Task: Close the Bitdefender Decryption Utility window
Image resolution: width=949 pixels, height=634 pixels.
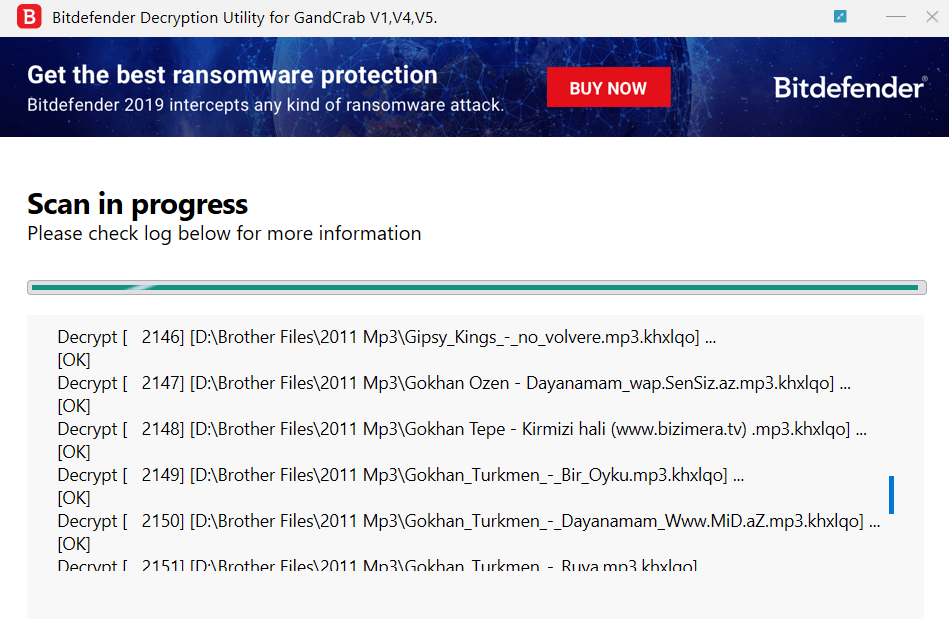Action: 934,17
